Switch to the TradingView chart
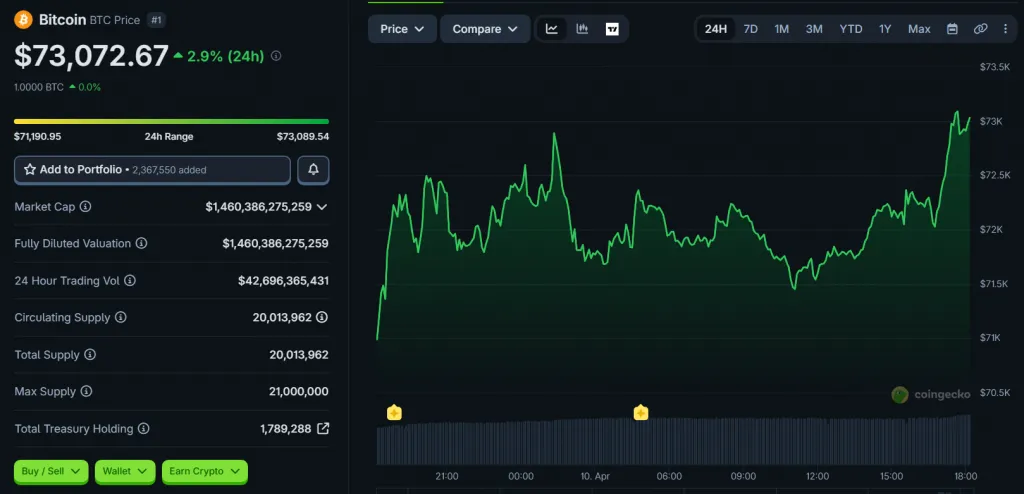Viewport: 1024px width, 494px height. 612,29
